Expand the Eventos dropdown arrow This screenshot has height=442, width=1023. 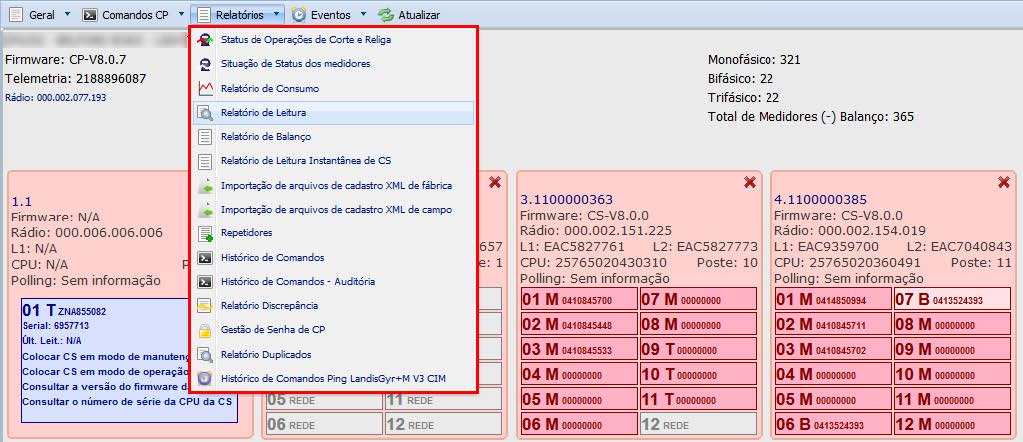click(x=363, y=15)
